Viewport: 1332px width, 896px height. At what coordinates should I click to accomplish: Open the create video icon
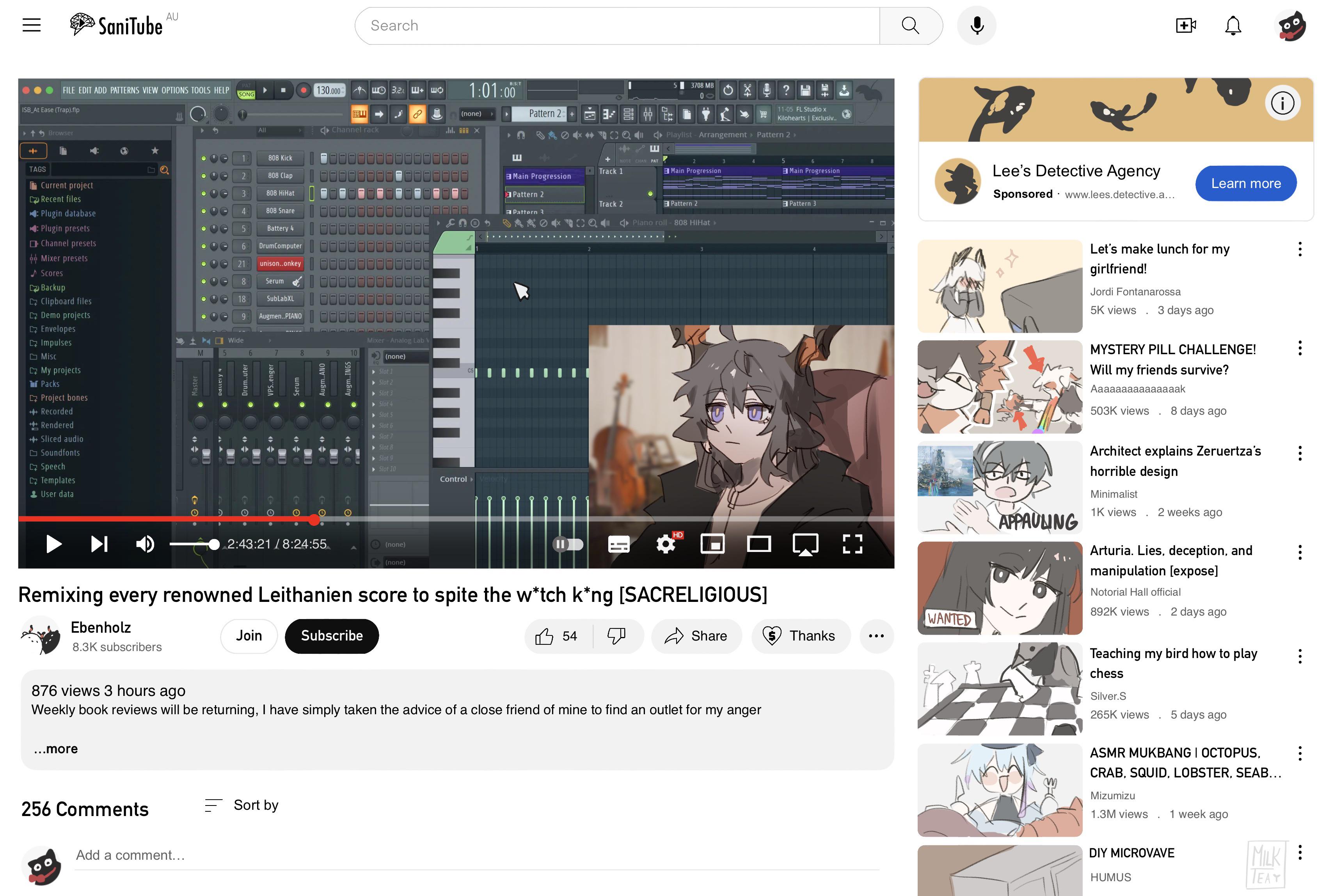tap(1186, 26)
